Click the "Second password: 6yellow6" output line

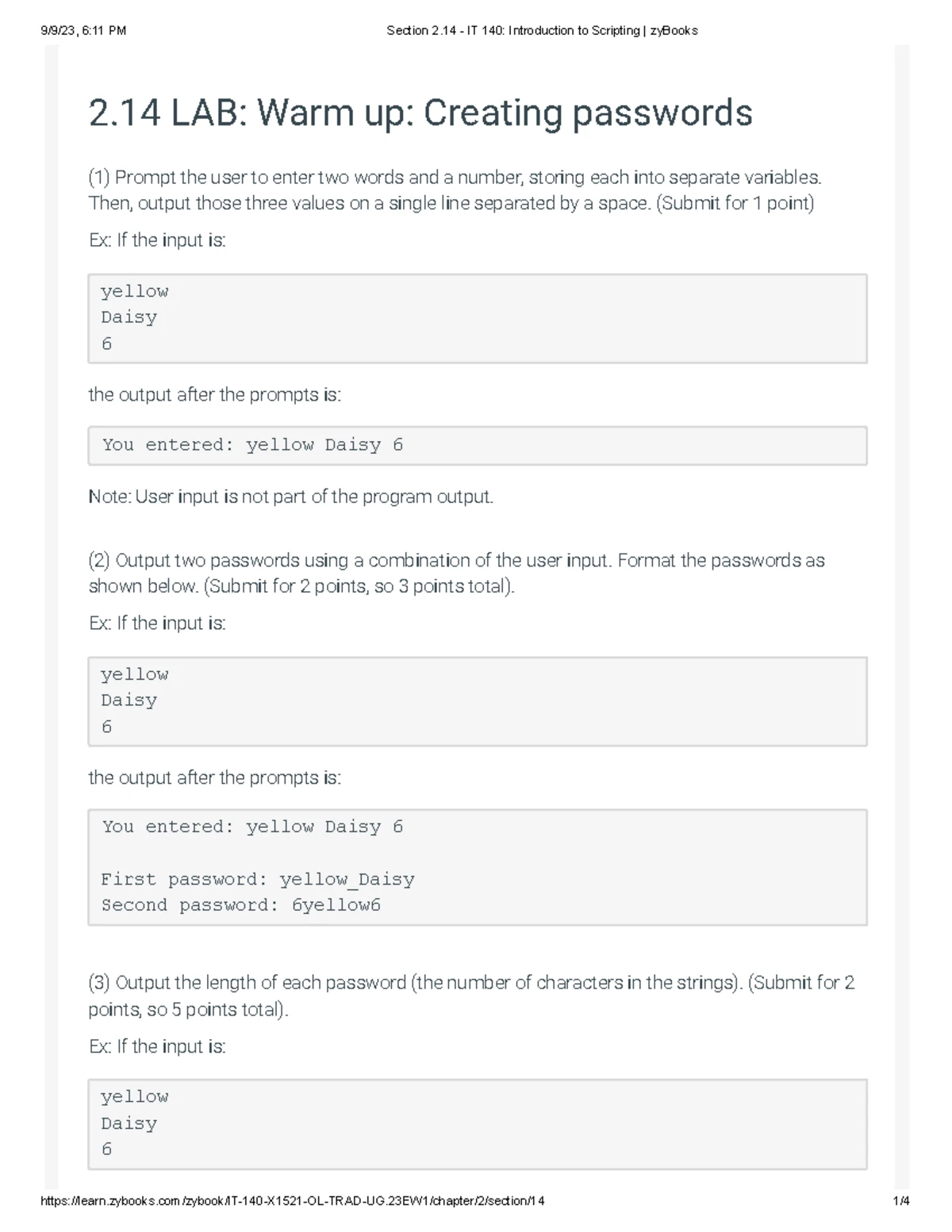pyautogui.click(x=241, y=905)
